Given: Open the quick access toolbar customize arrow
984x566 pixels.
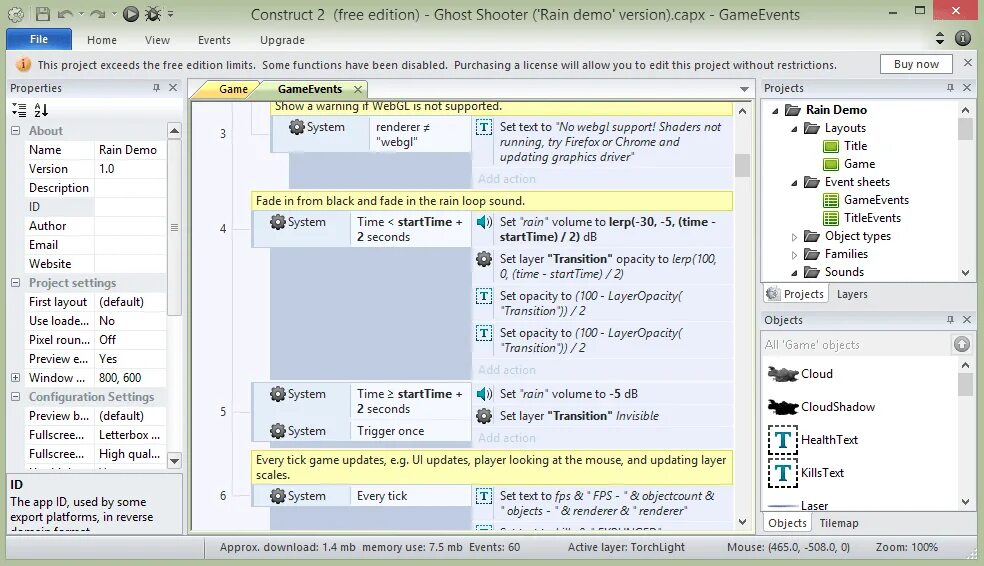Looking at the screenshot, I should (x=171, y=14).
